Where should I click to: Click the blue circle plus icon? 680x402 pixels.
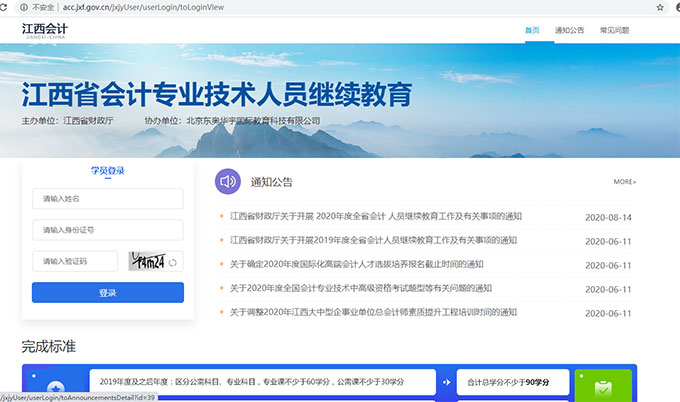point(55,387)
